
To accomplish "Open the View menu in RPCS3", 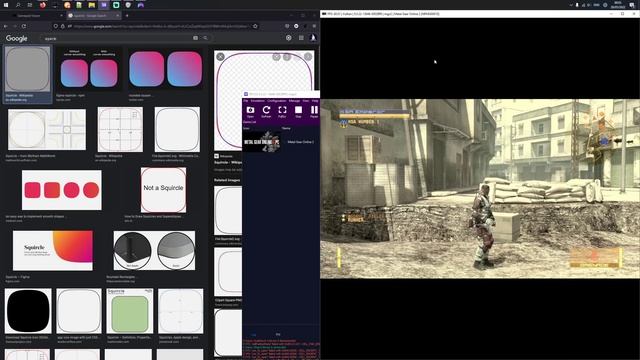I will 306,101.
